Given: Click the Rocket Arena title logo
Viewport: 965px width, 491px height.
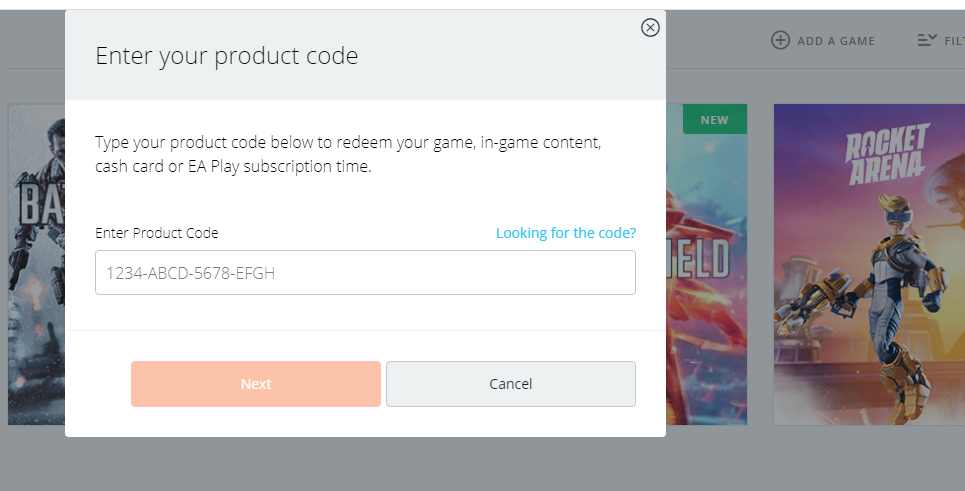Looking at the screenshot, I should pos(886,157).
